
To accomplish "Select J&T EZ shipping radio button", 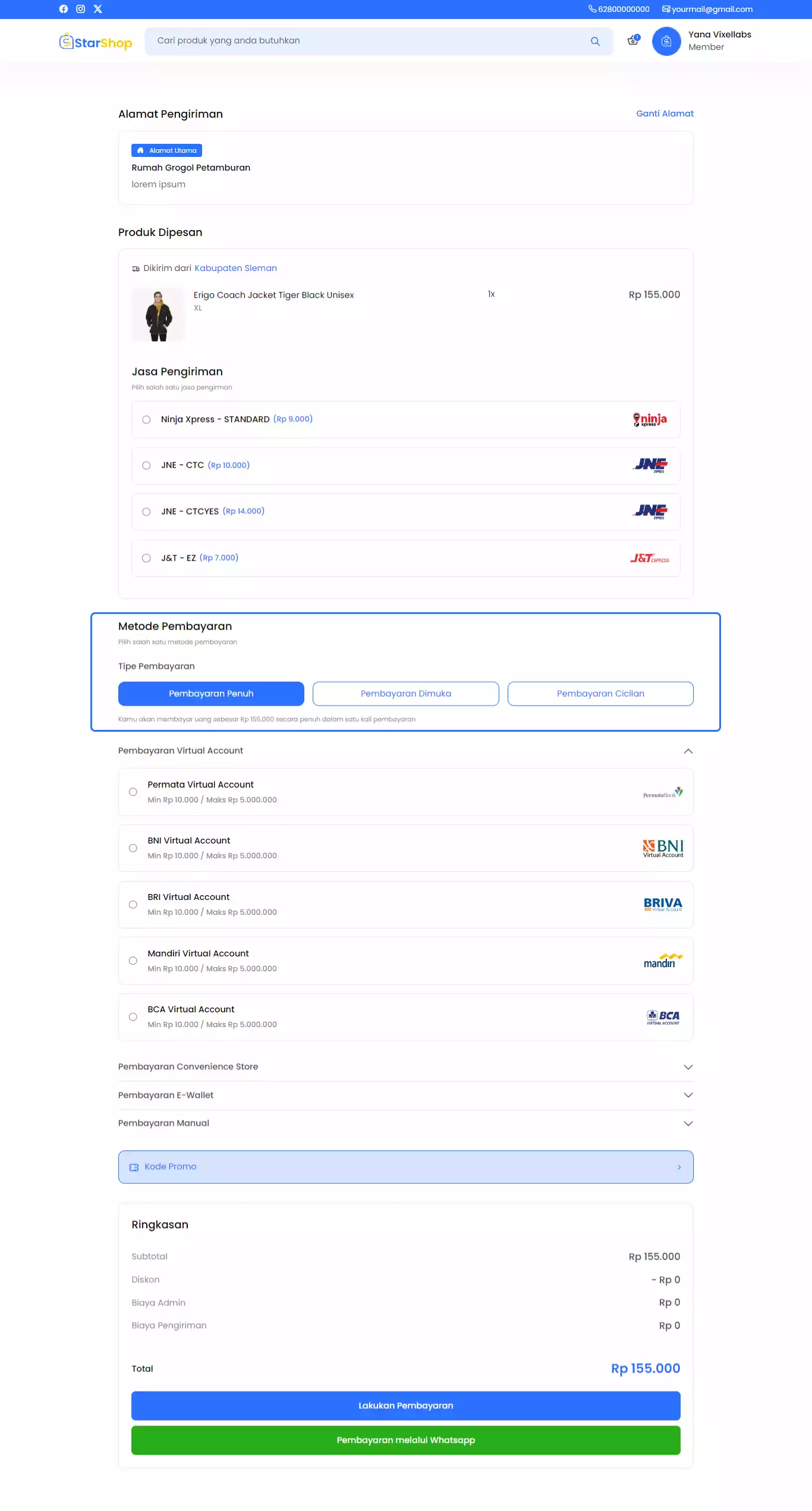I will pos(146,558).
